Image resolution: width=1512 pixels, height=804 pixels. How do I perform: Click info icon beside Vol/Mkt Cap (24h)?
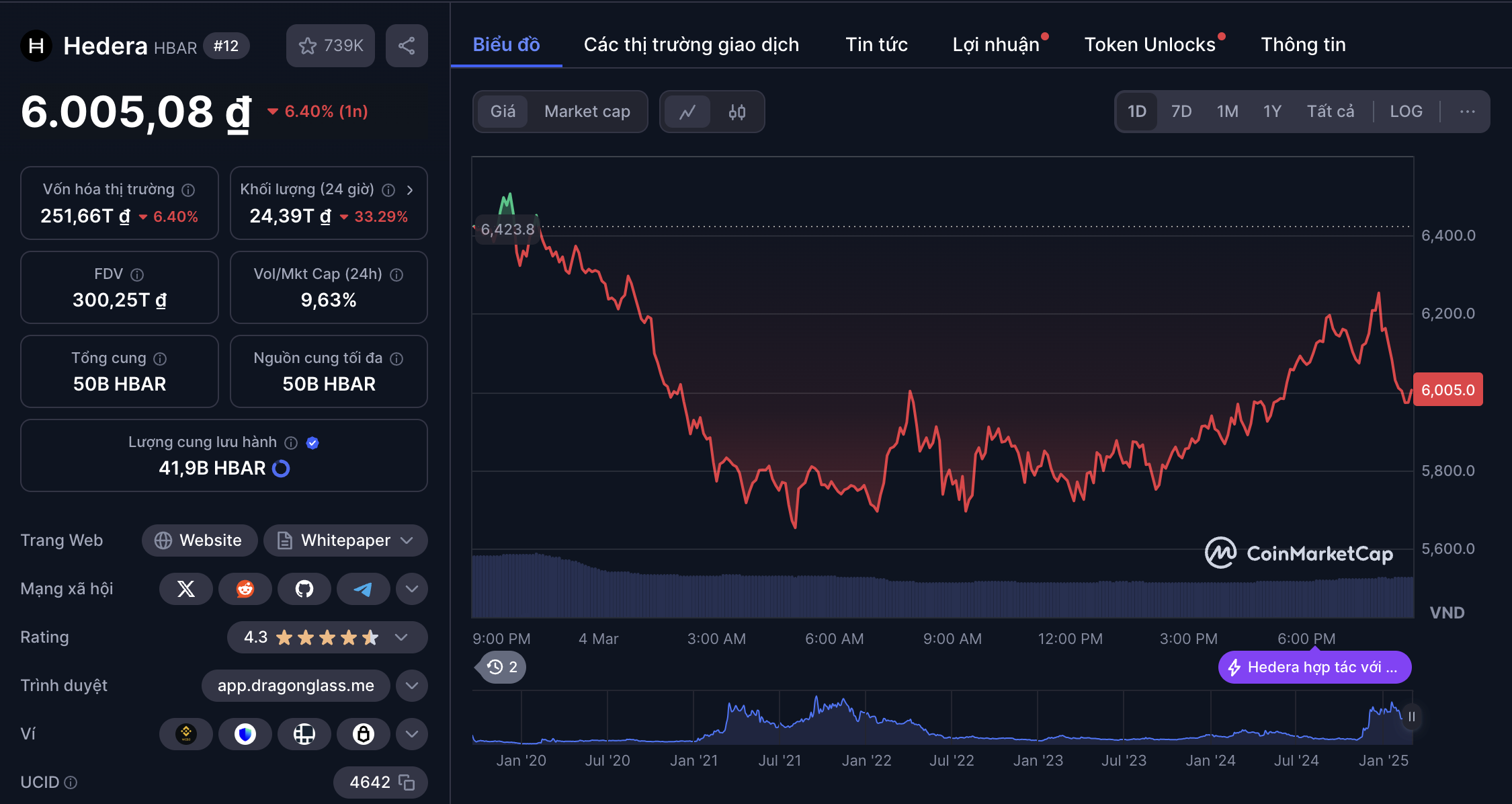click(396, 275)
